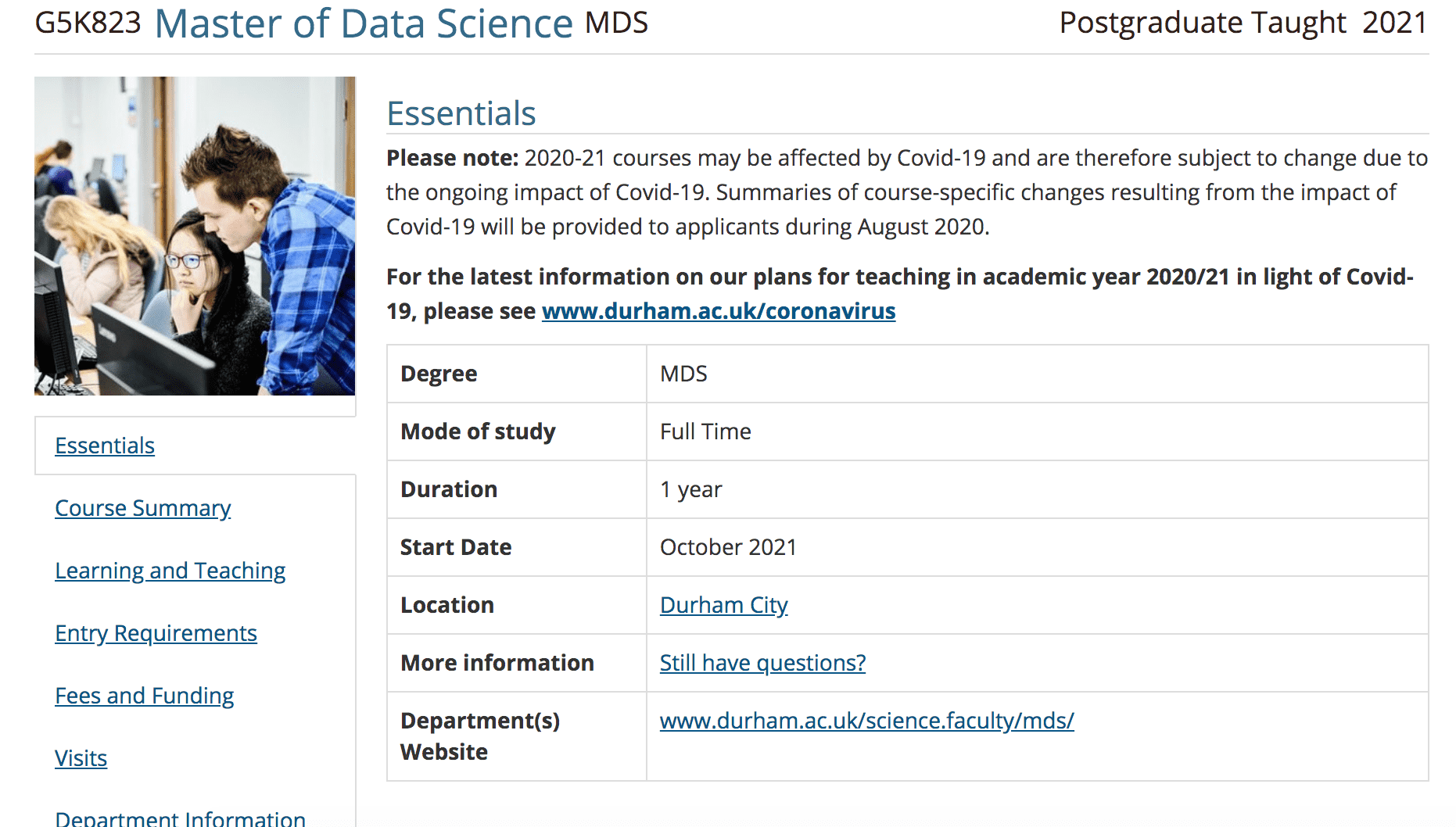Click the 'Master of Data Science' title
The height and width of the screenshot is (827, 1456).
point(364,23)
